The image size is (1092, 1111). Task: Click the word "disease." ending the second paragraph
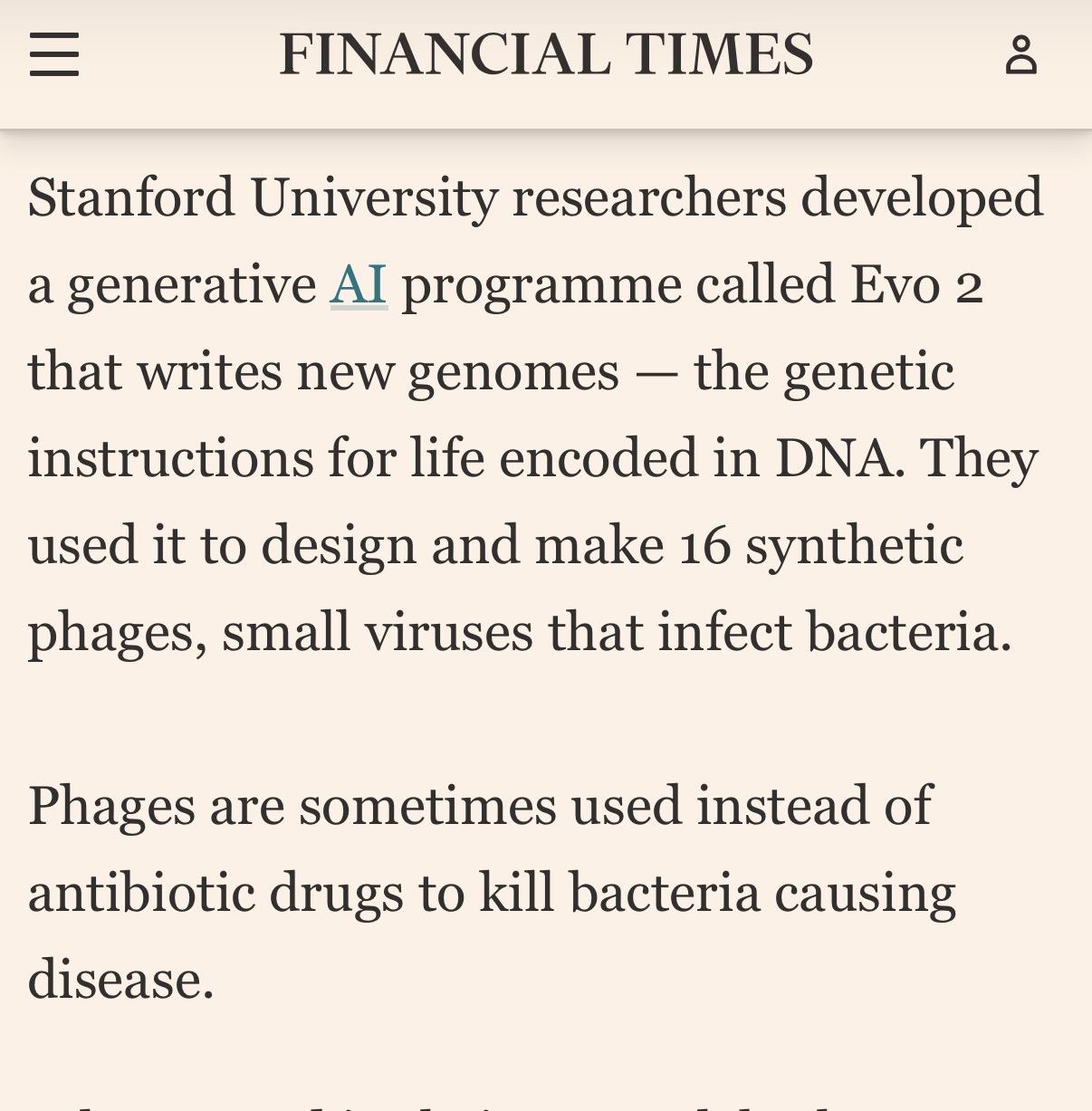pos(121,980)
